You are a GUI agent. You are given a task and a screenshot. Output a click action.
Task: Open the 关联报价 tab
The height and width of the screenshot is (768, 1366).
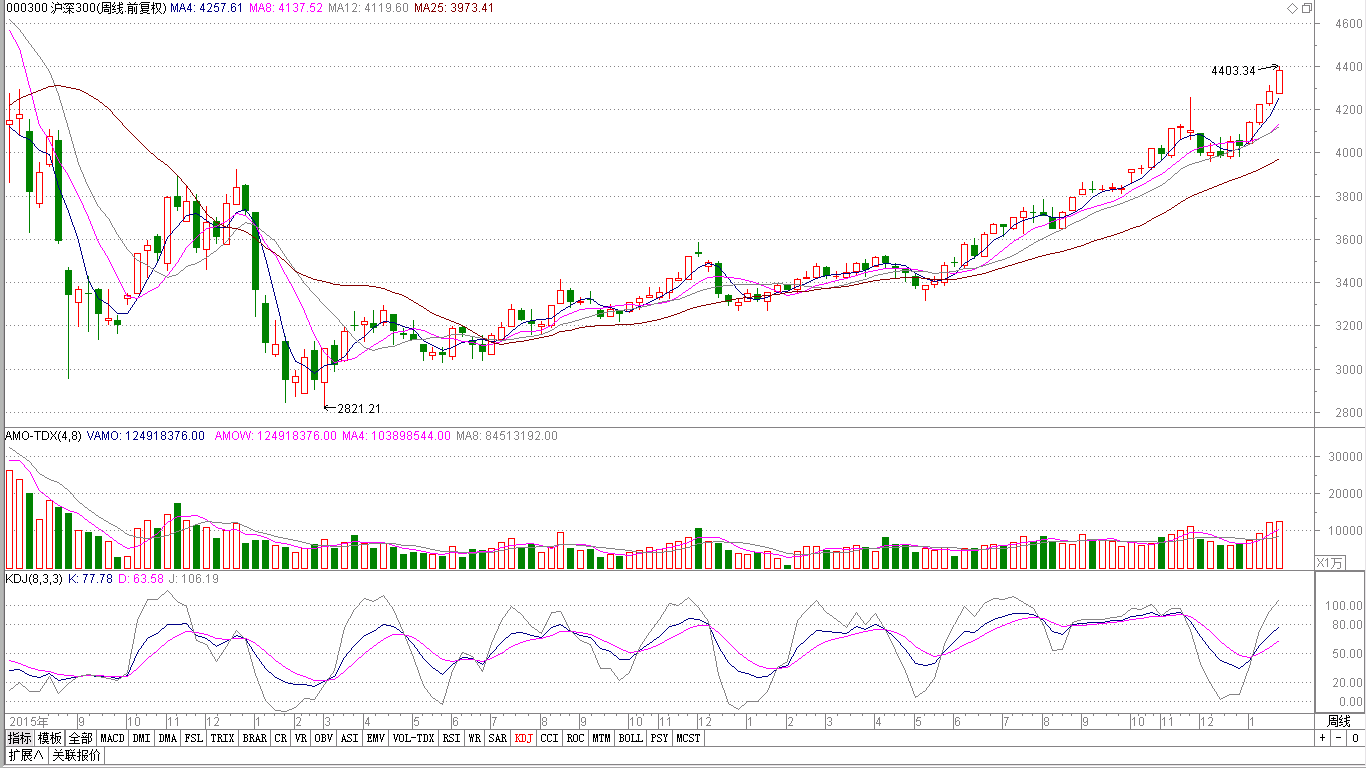click(76, 755)
